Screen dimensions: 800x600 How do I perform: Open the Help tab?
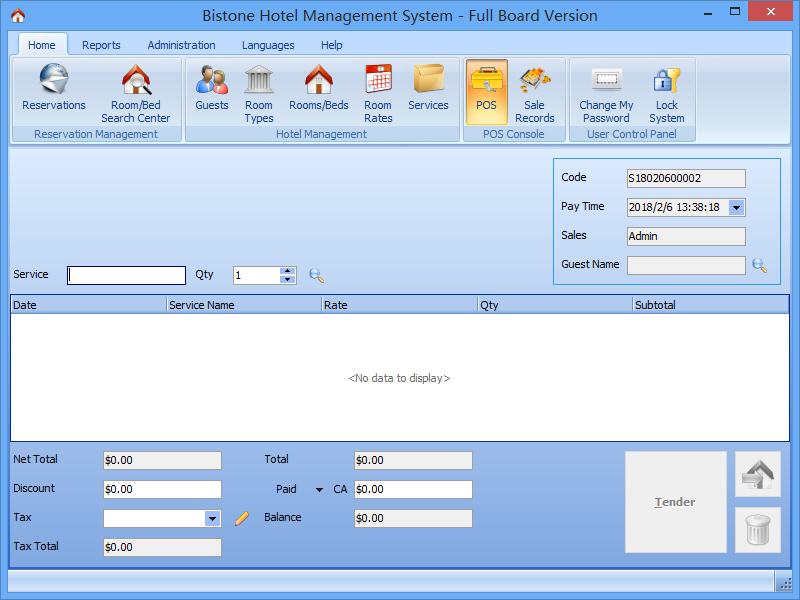(x=332, y=45)
